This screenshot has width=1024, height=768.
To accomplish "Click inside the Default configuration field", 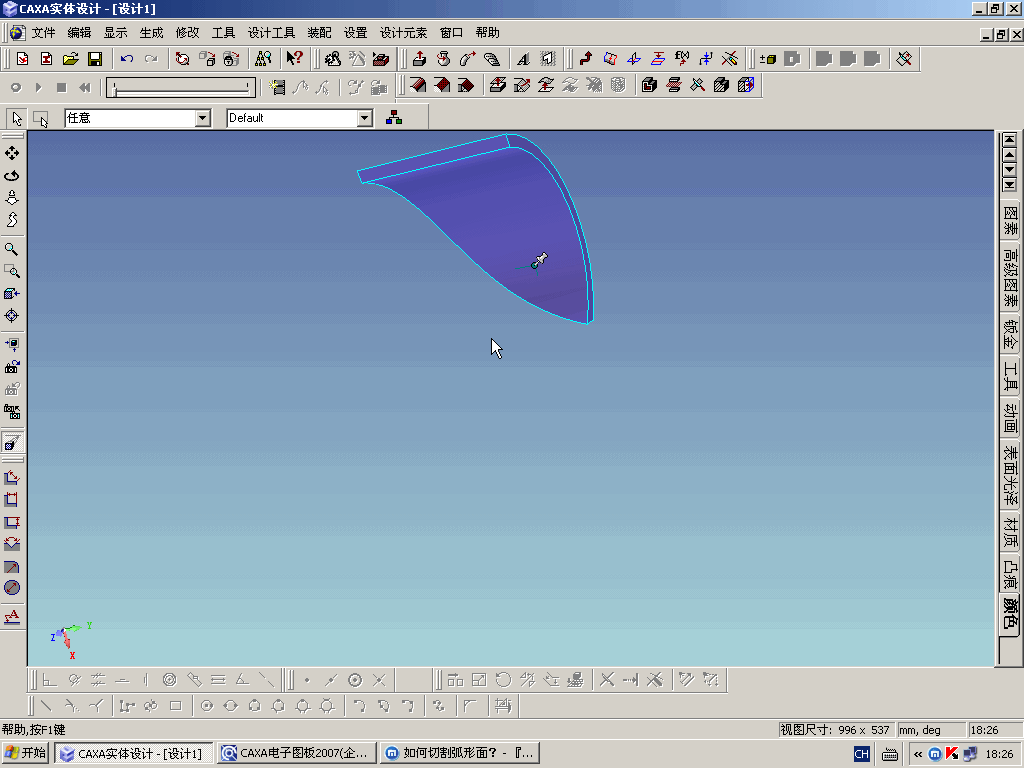I will 292,118.
